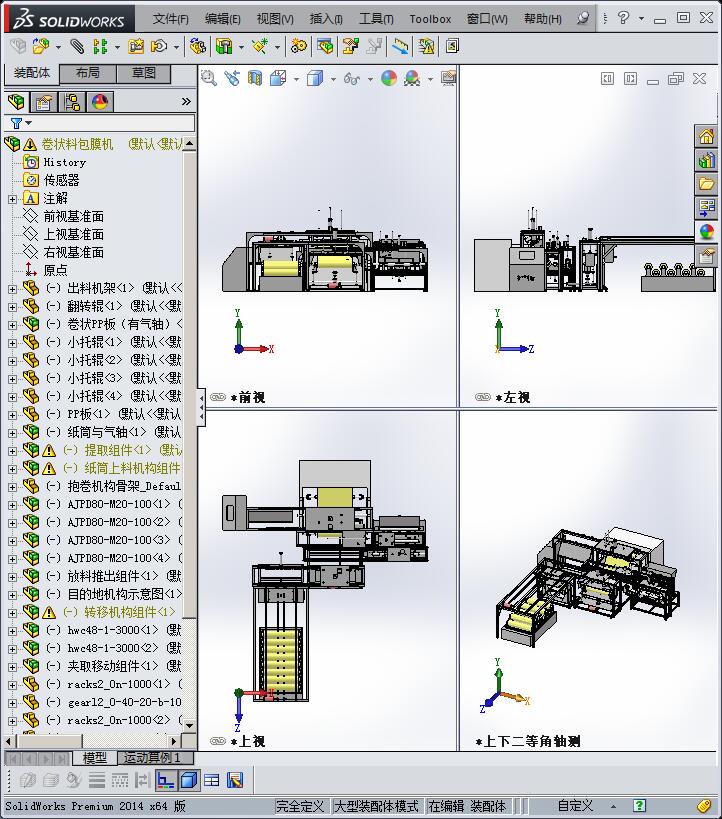
Task: Click the Apply Scene icon
Action: [x=412, y=78]
